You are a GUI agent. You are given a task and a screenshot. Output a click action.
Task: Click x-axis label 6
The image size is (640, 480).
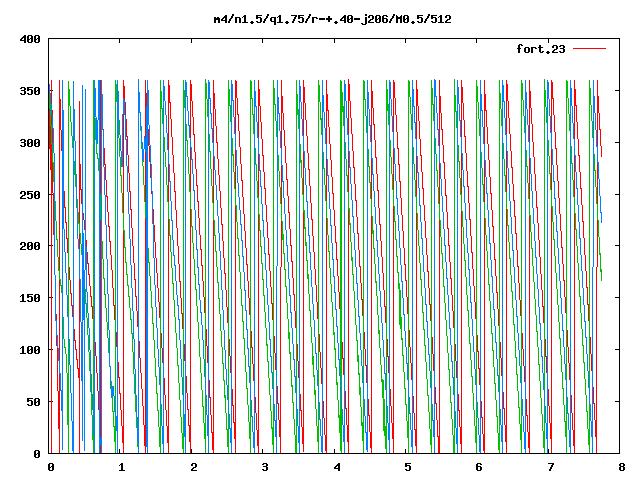tap(478, 467)
